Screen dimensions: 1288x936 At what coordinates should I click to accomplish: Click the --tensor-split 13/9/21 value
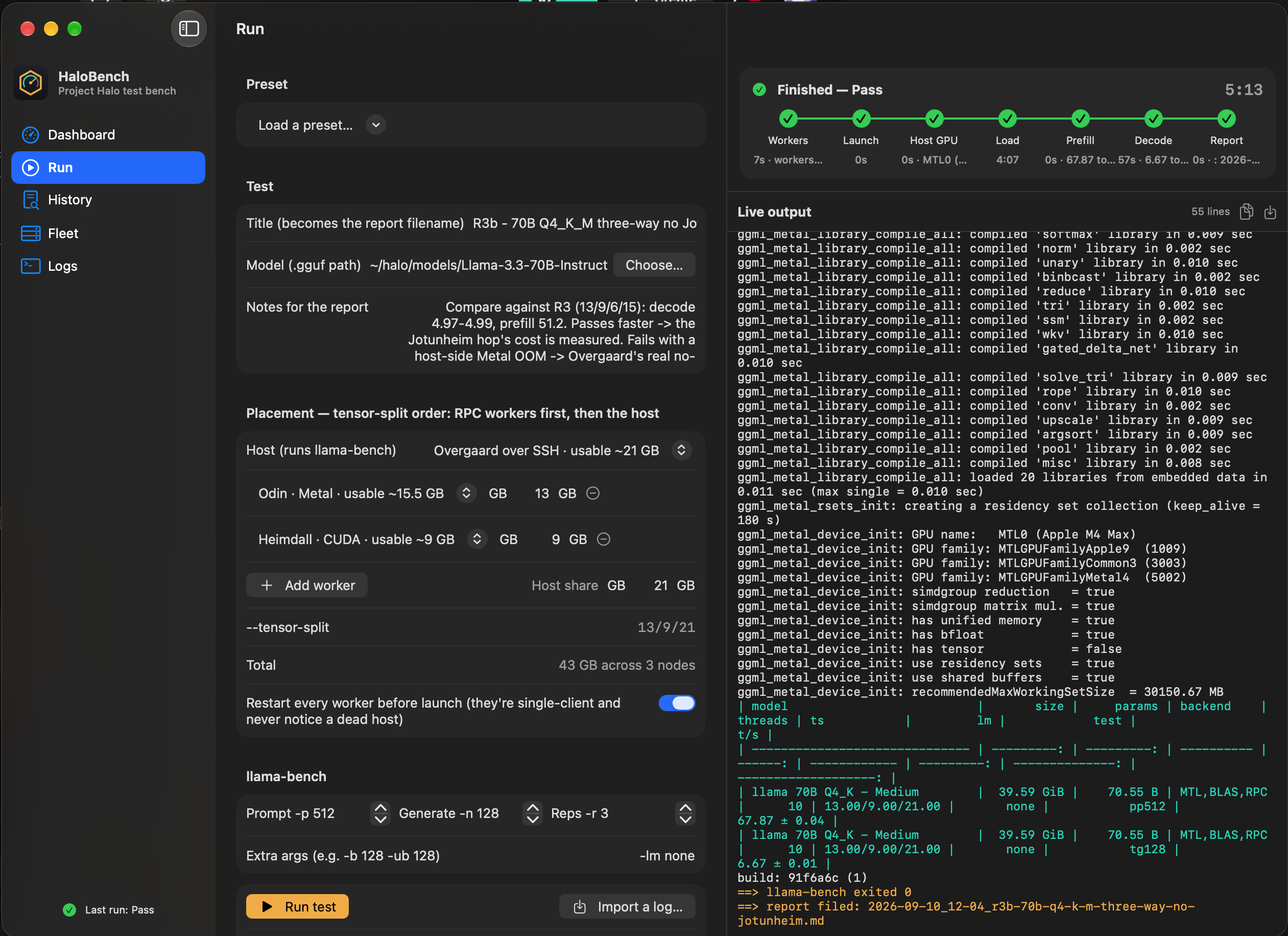pos(666,627)
